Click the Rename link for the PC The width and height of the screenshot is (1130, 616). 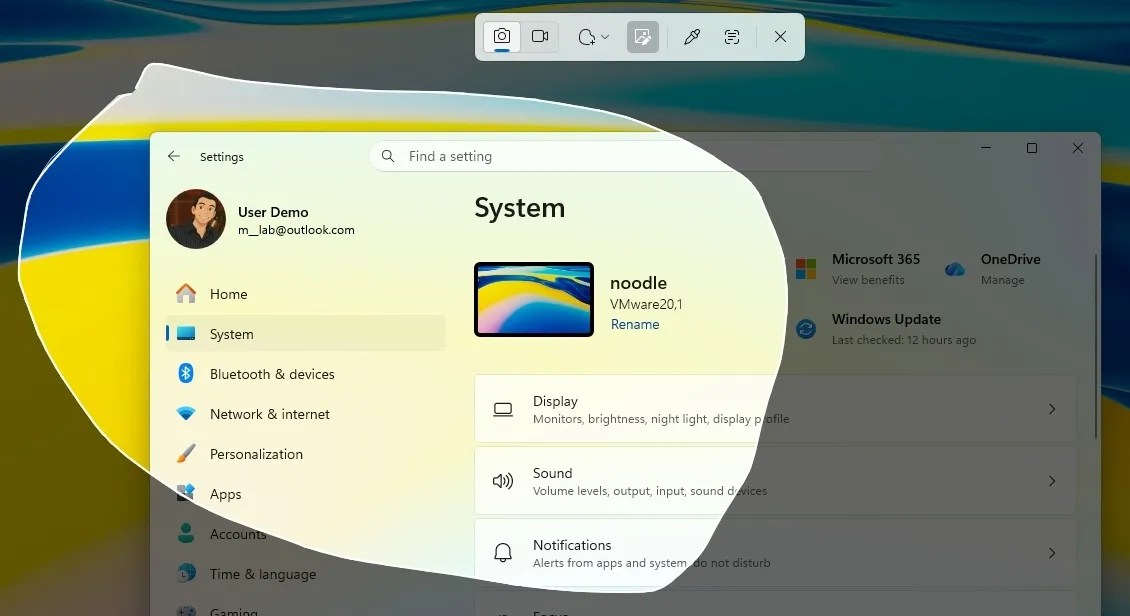pos(635,324)
